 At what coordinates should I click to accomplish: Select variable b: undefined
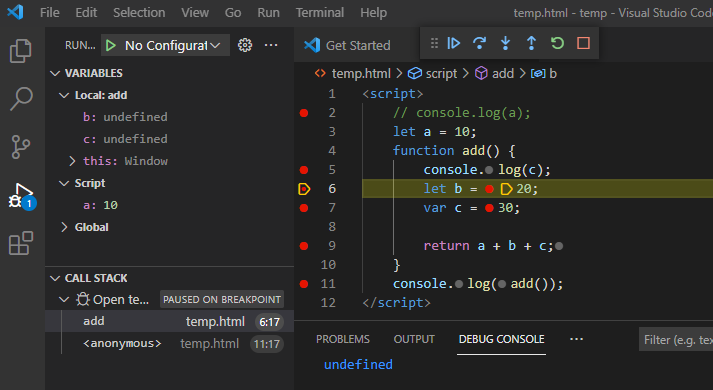click(125, 117)
